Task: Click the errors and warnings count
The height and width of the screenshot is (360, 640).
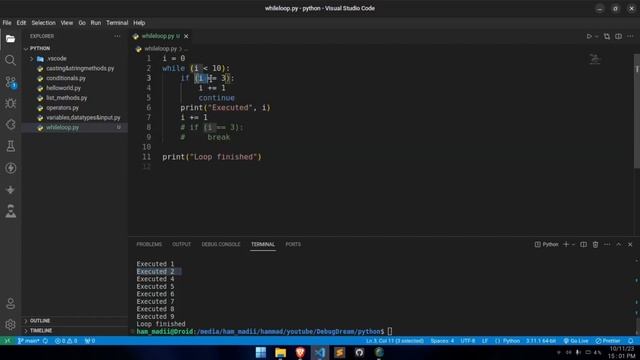Action: tap(66, 341)
